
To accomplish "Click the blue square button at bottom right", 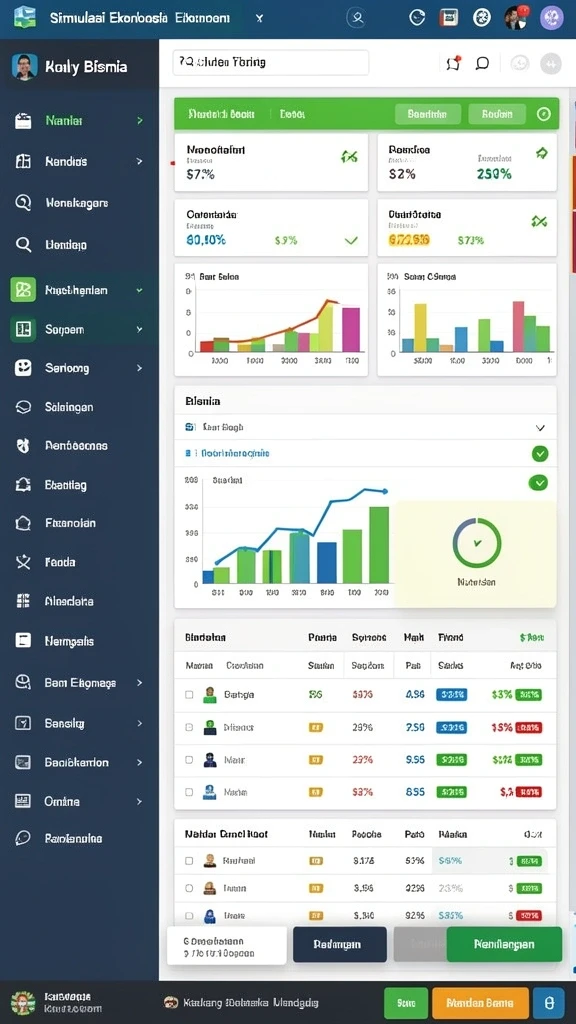I will click(x=549, y=1002).
